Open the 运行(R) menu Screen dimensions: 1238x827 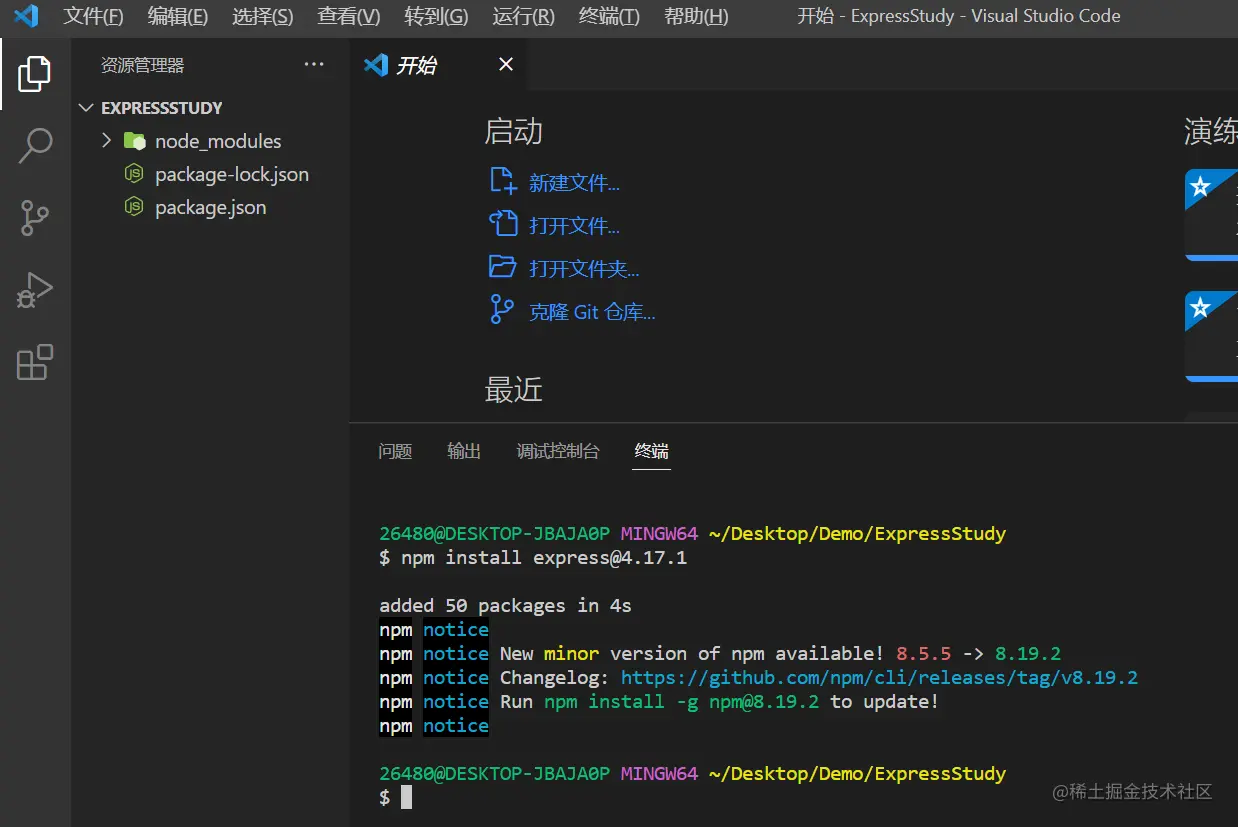coord(524,16)
